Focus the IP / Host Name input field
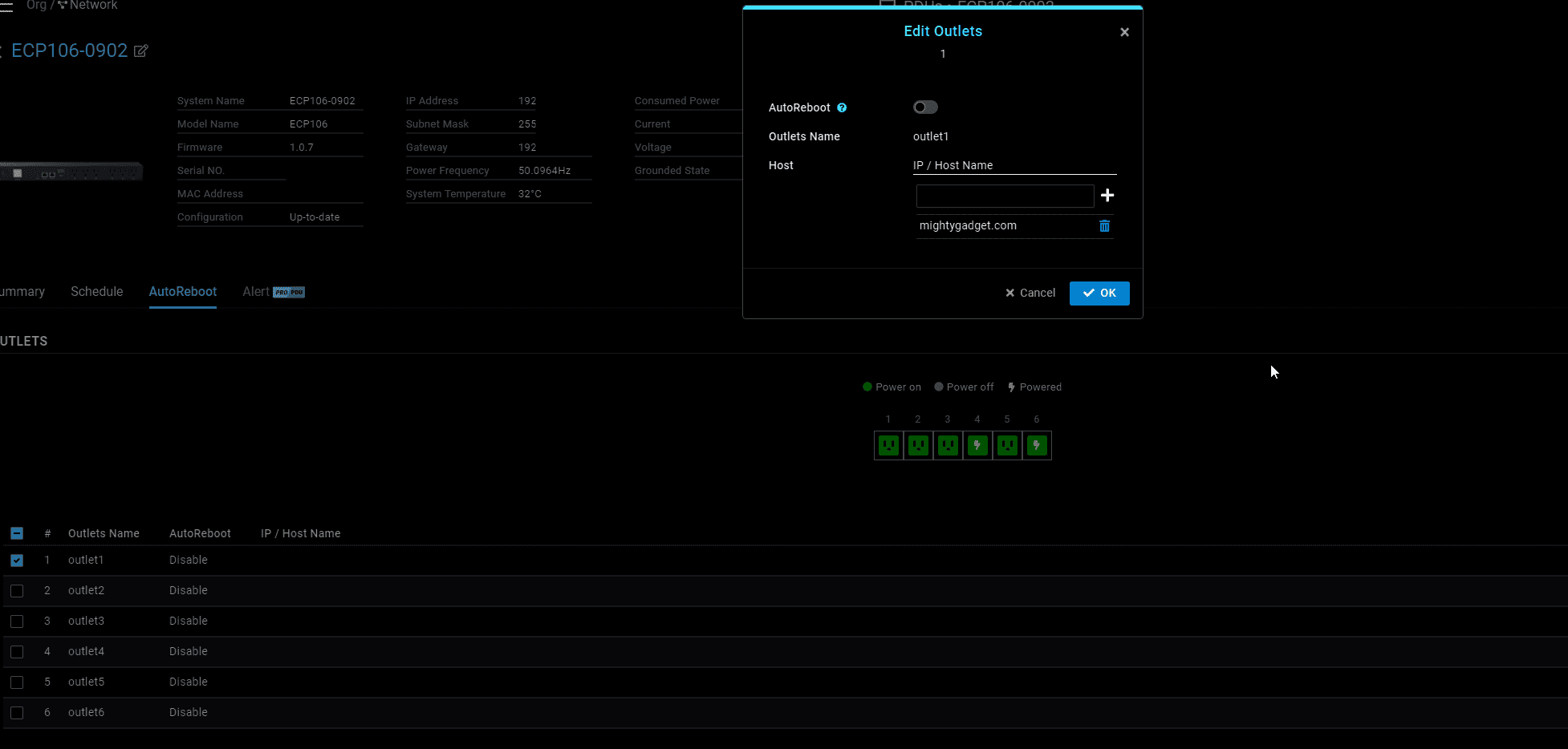This screenshot has width=1568, height=749. [x=1005, y=196]
